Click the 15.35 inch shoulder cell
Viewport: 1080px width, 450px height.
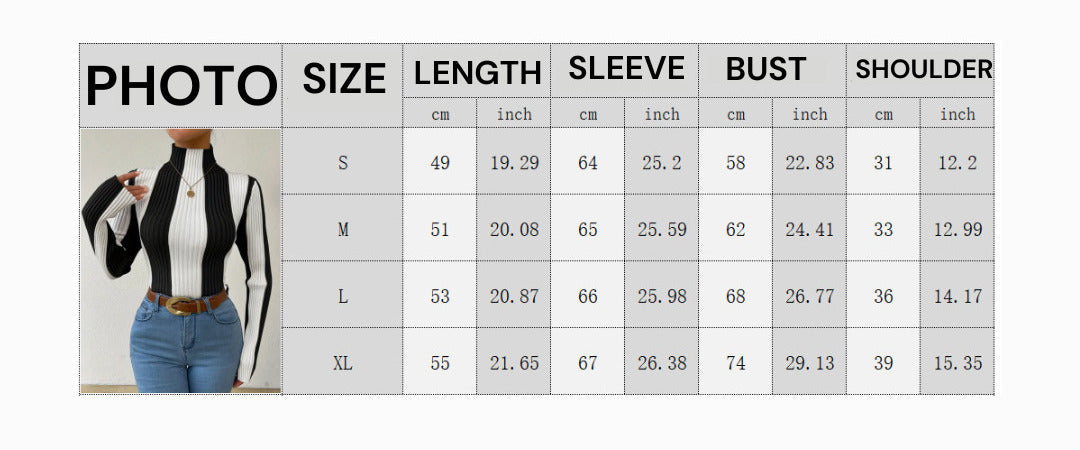pyautogui.click(x=958, y=363)
